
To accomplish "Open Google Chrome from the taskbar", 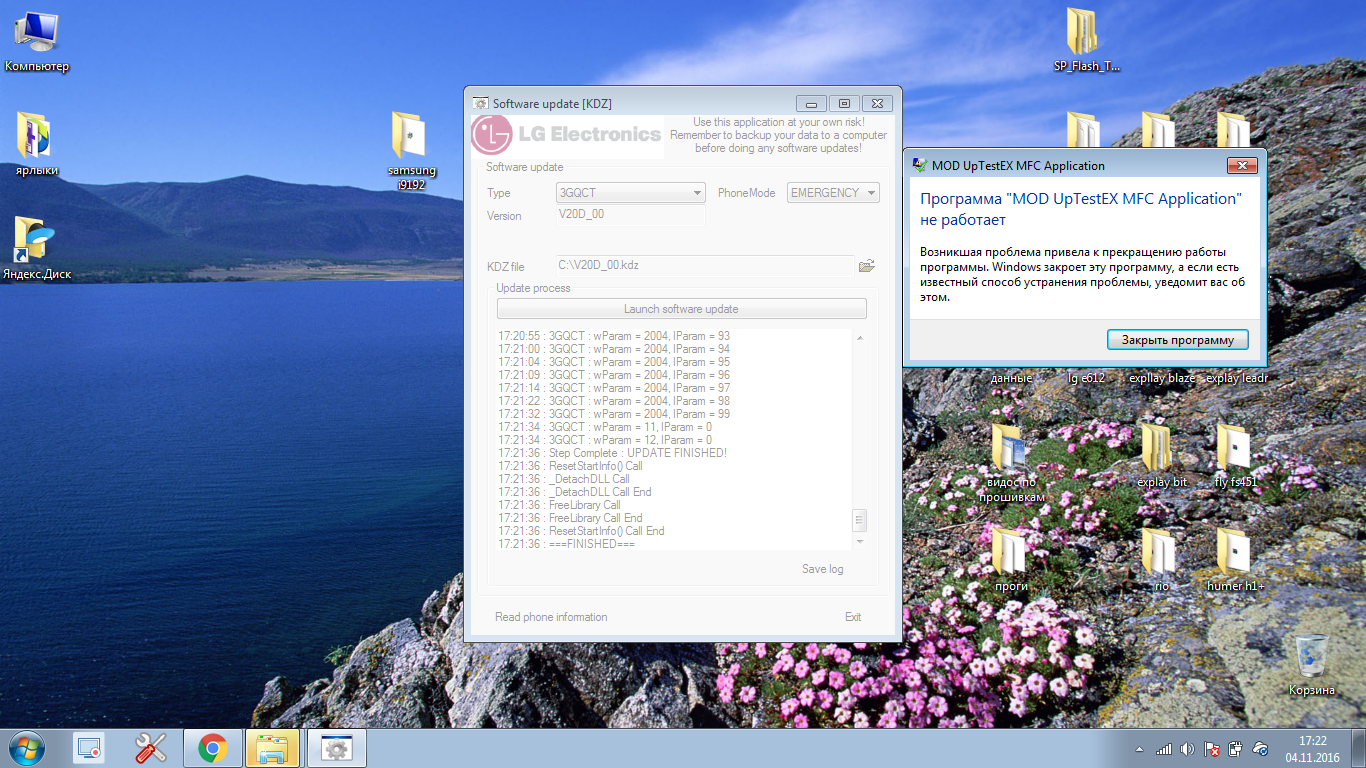I will click(x=212, y=748).
